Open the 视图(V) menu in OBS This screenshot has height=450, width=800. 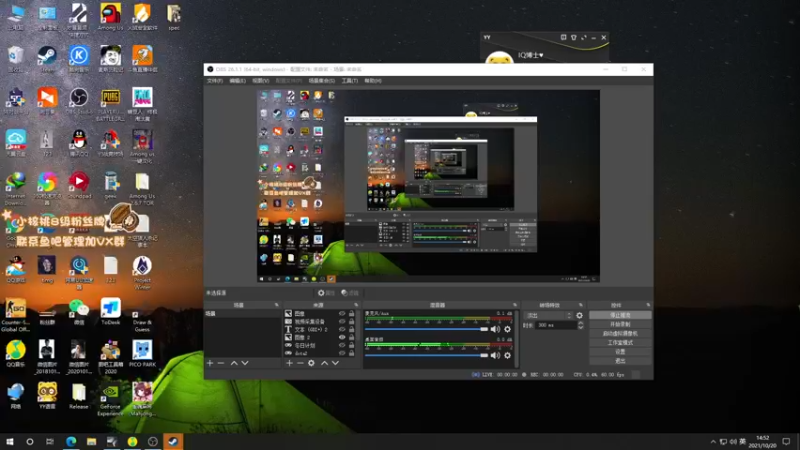pos(260,81)
